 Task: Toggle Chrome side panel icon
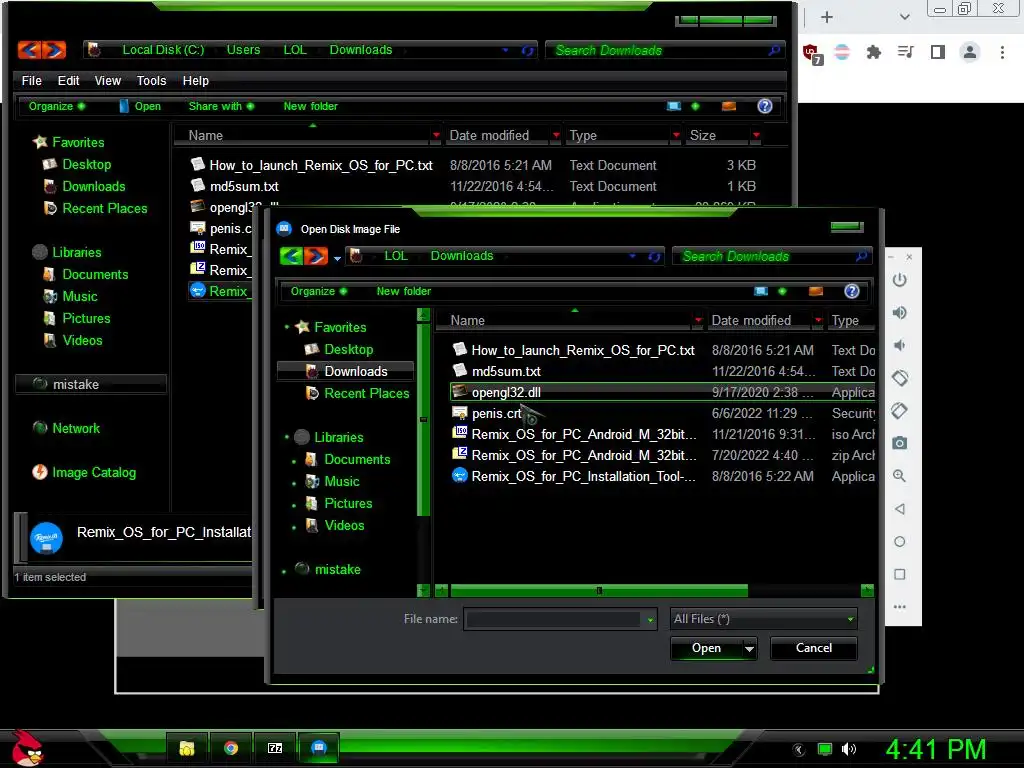pyautogui.click(x=938, y=52)
